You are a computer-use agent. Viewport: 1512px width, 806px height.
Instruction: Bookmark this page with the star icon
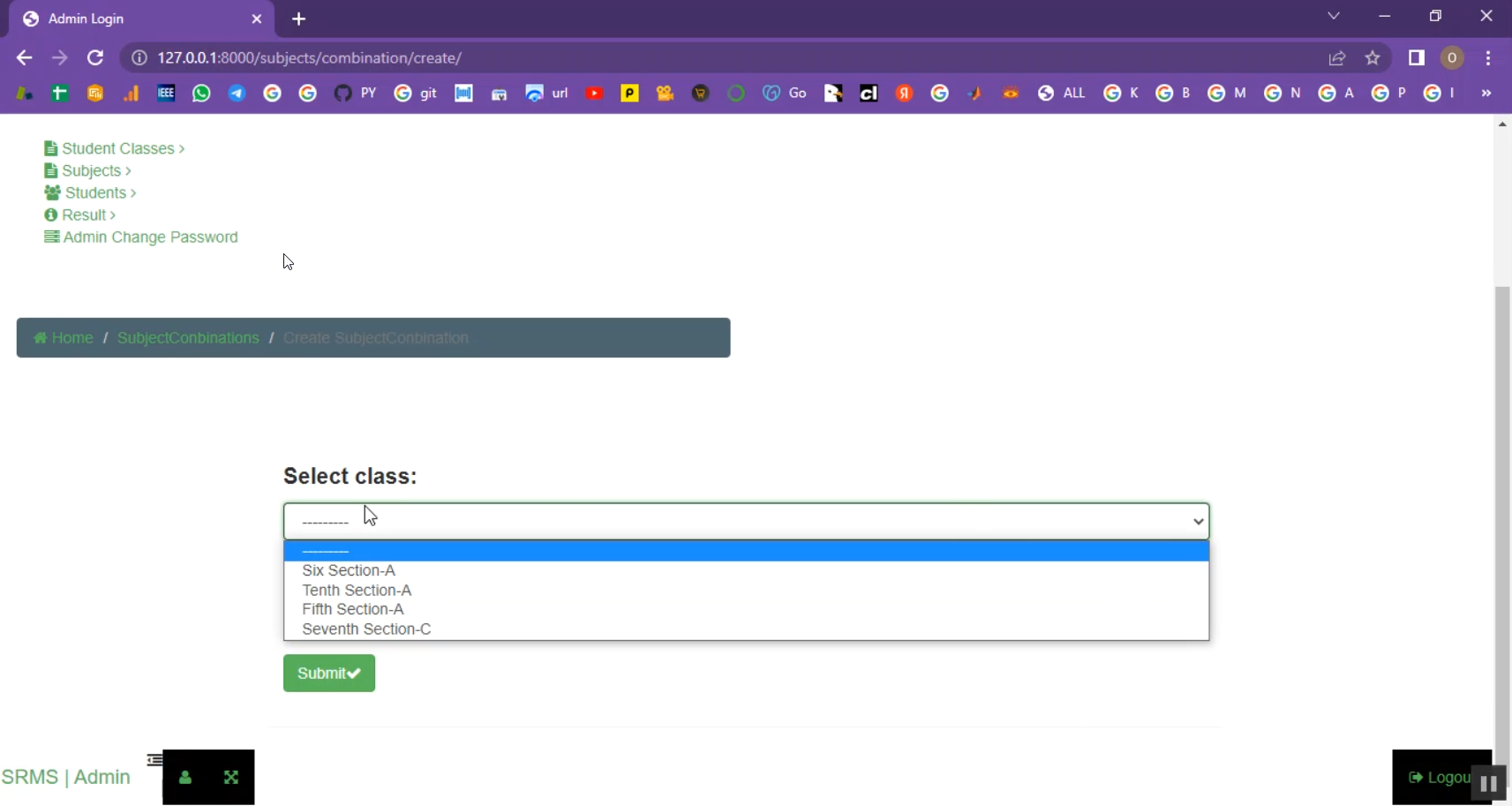point(1373,57)
